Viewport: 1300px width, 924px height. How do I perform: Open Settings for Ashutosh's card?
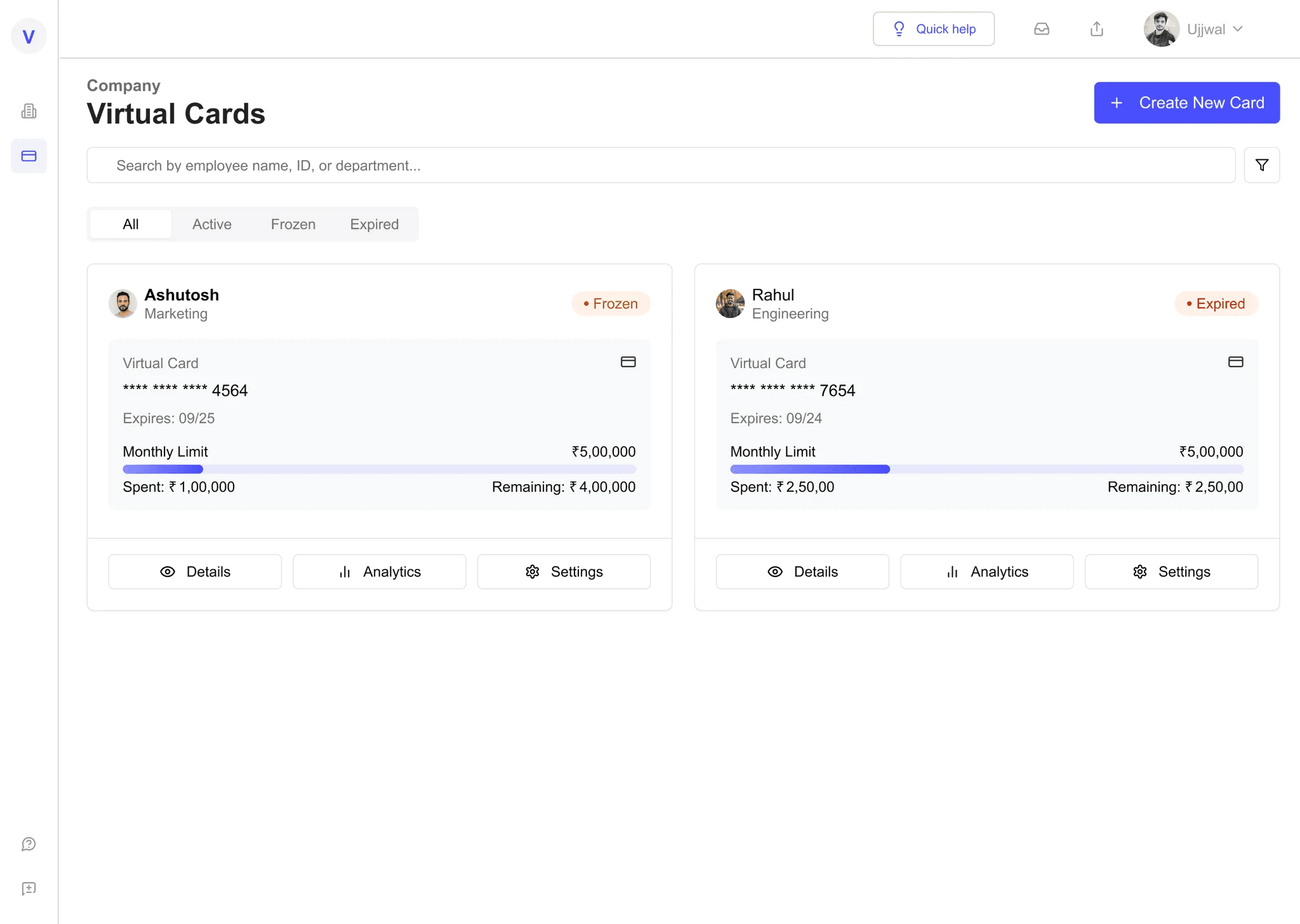[564, 572]
